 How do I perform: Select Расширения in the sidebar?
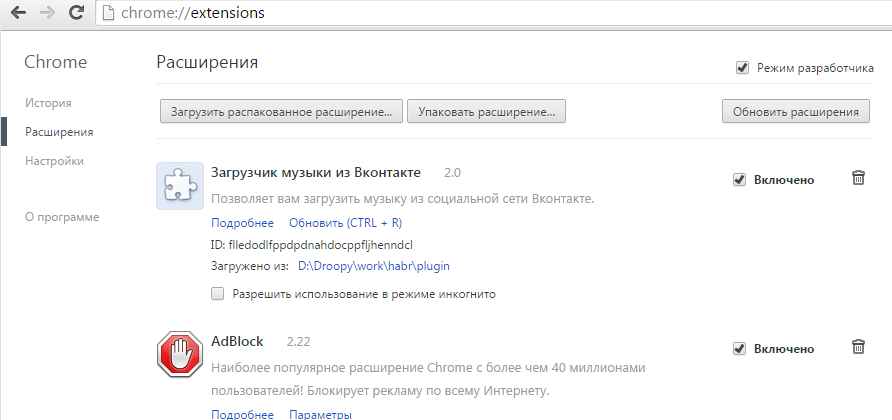[x=59, y=132]
